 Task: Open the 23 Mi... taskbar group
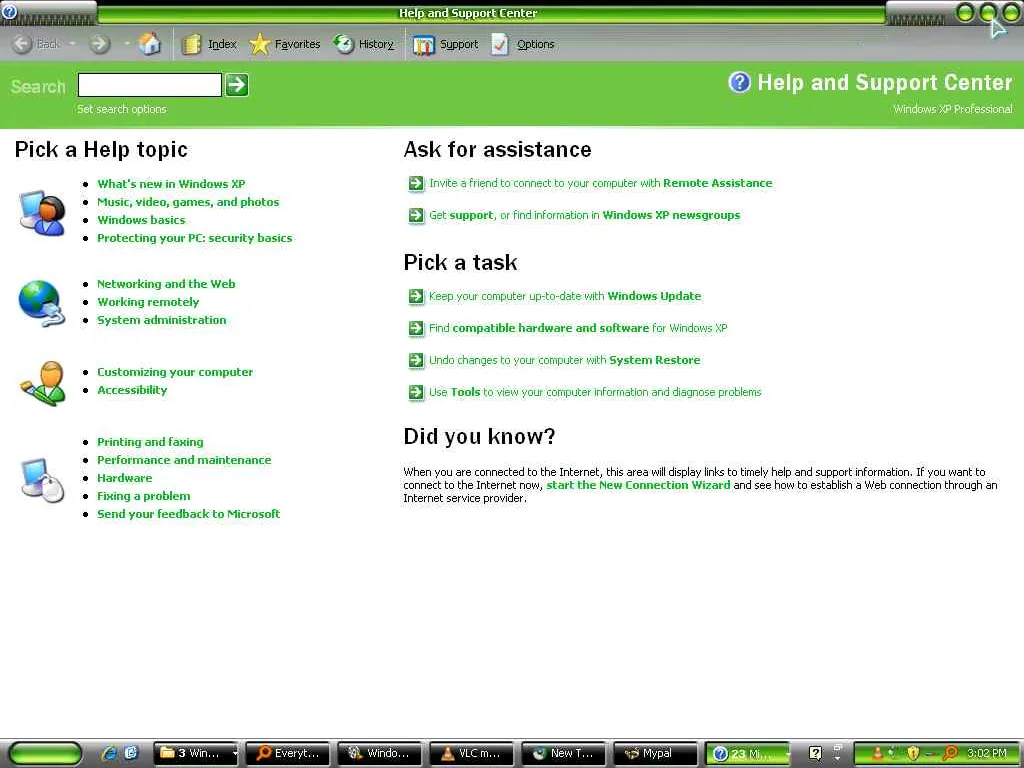(748, 754)
